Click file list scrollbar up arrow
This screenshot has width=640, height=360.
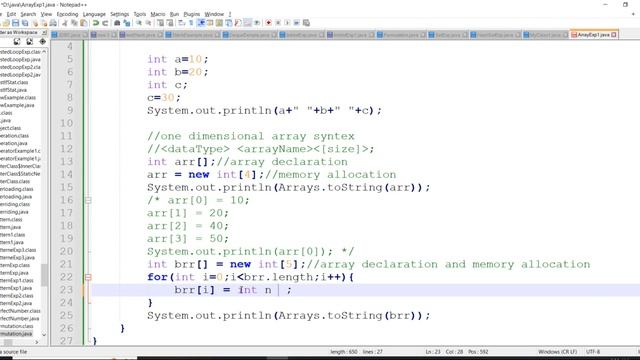pyautogui.click(x=44, y=52)
